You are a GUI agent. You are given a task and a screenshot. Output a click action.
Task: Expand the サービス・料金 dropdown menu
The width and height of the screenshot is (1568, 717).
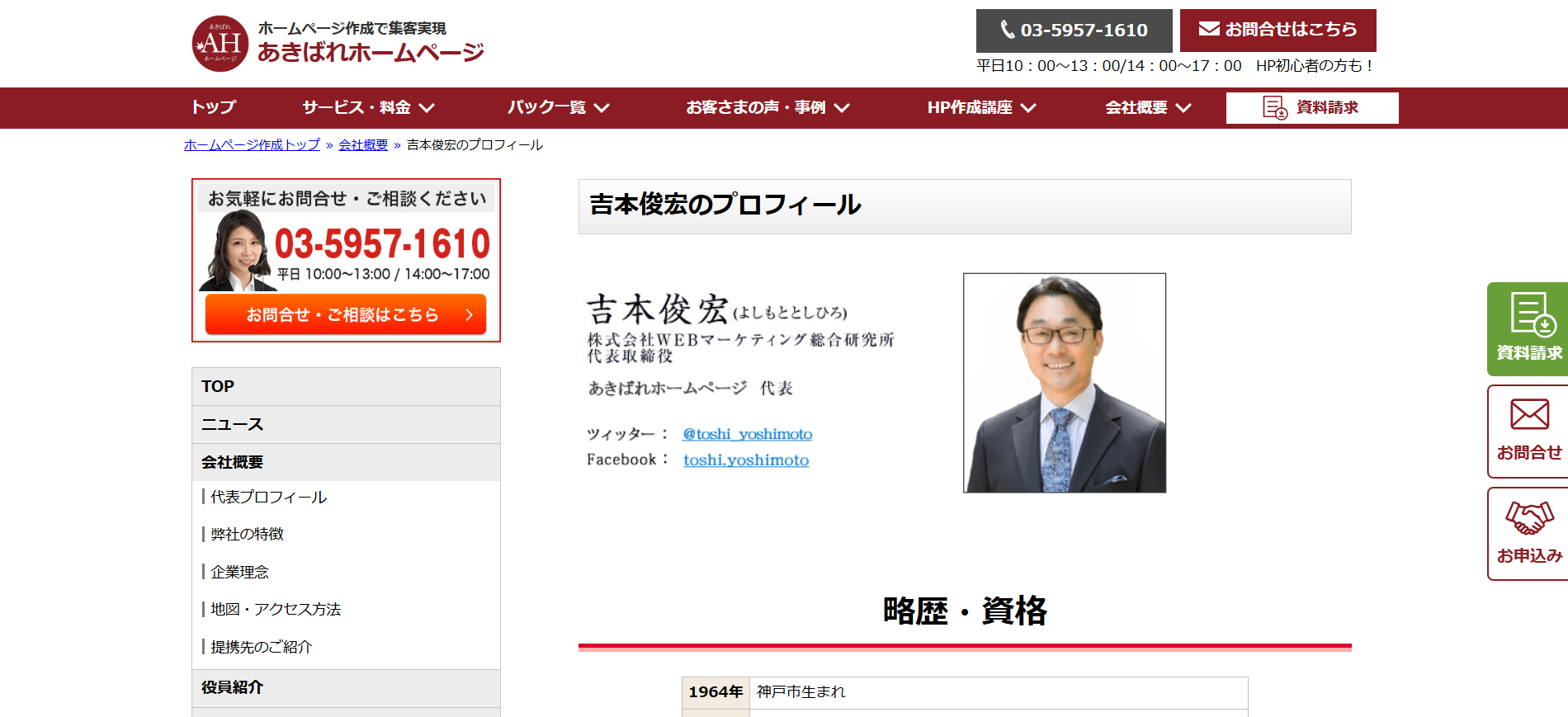pos(427,108)
